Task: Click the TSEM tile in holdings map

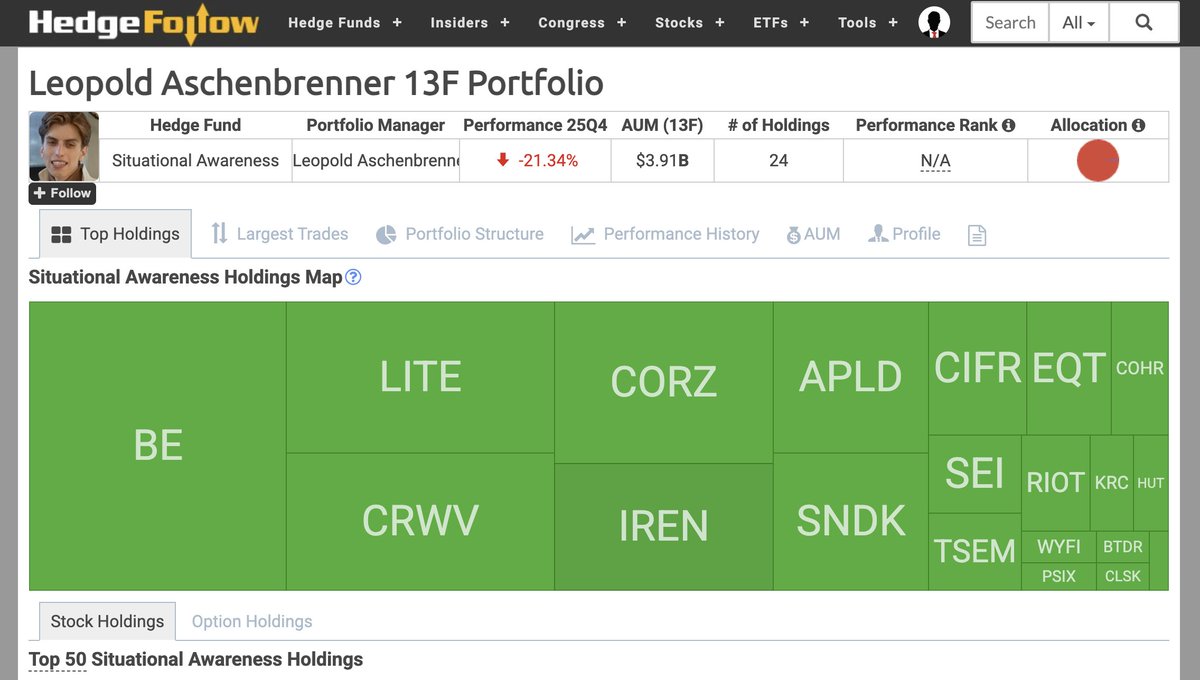Action: 975,551
